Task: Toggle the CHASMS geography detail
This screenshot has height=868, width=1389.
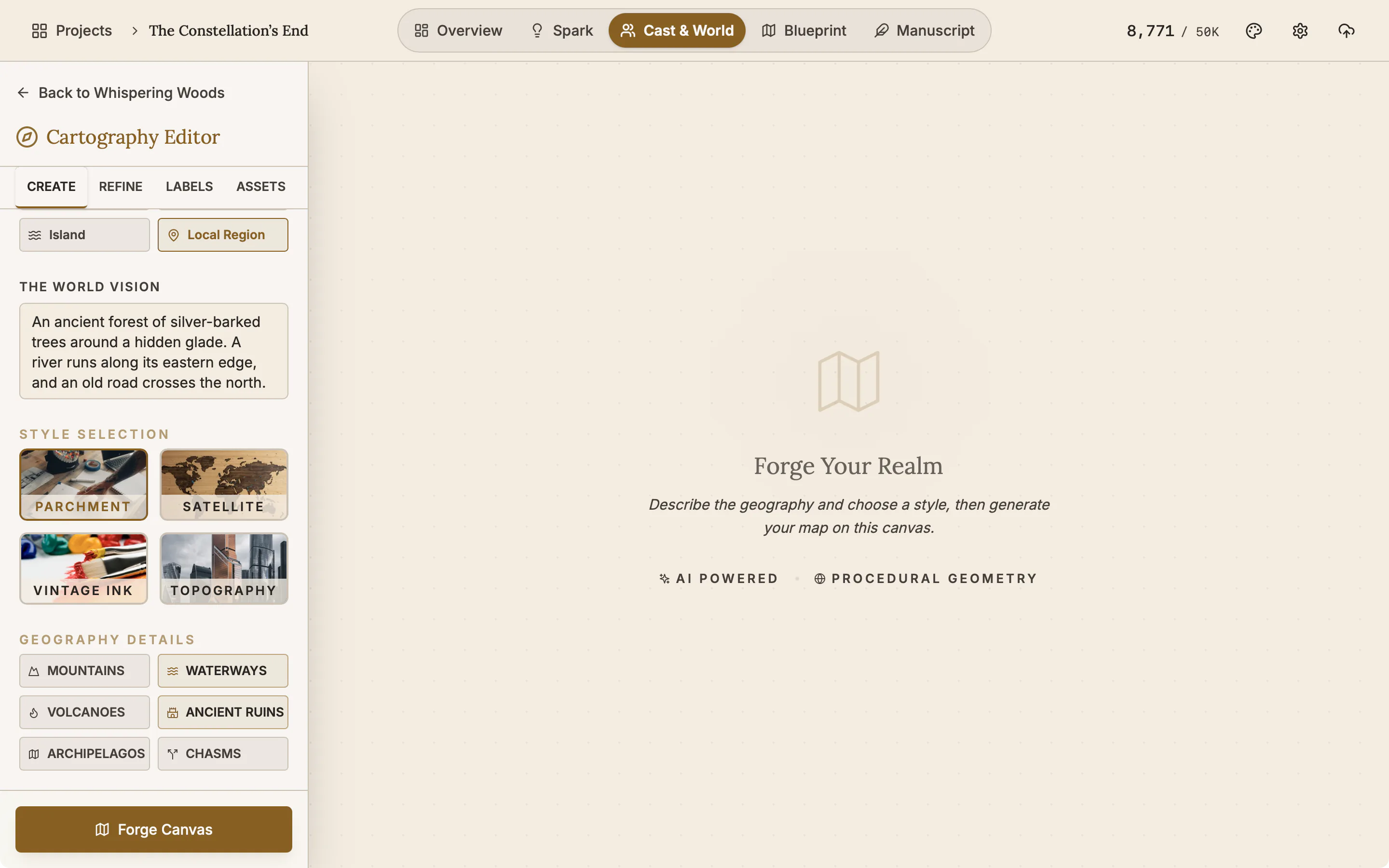Action: [223, 753]
